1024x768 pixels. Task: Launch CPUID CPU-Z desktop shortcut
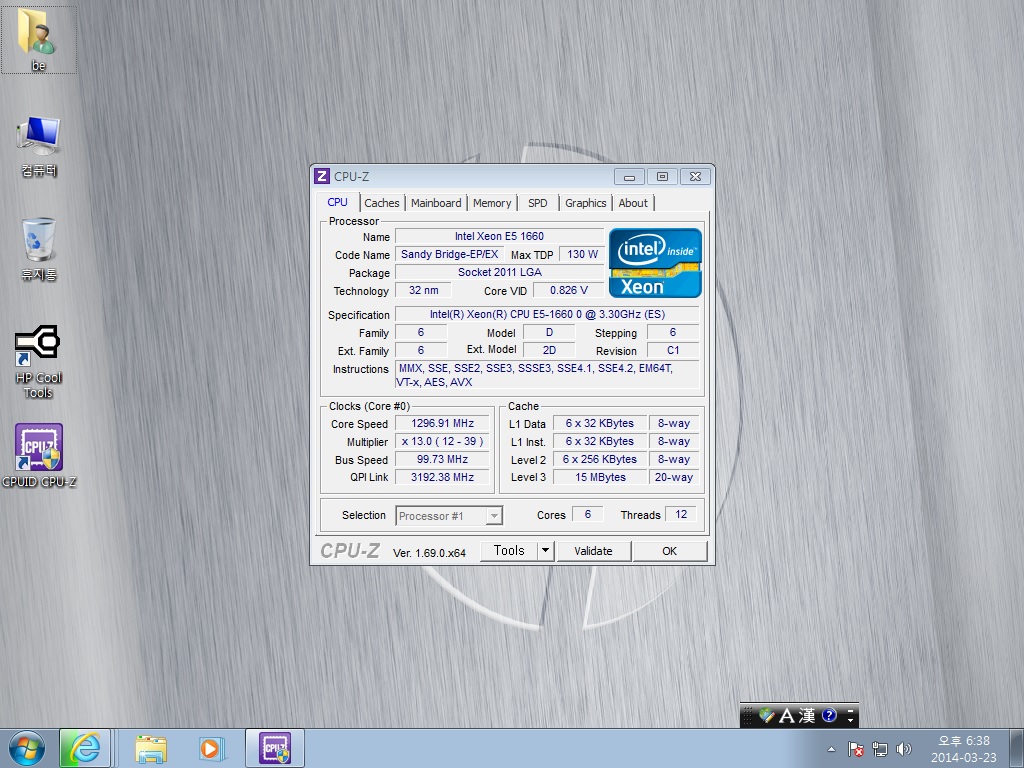(x=39, y=455)
